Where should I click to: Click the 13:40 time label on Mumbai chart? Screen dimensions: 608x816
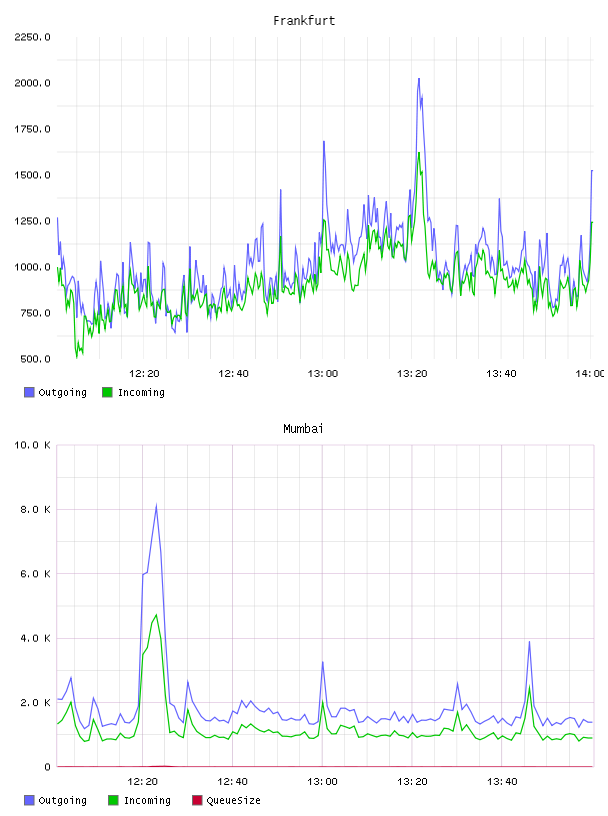502,782
